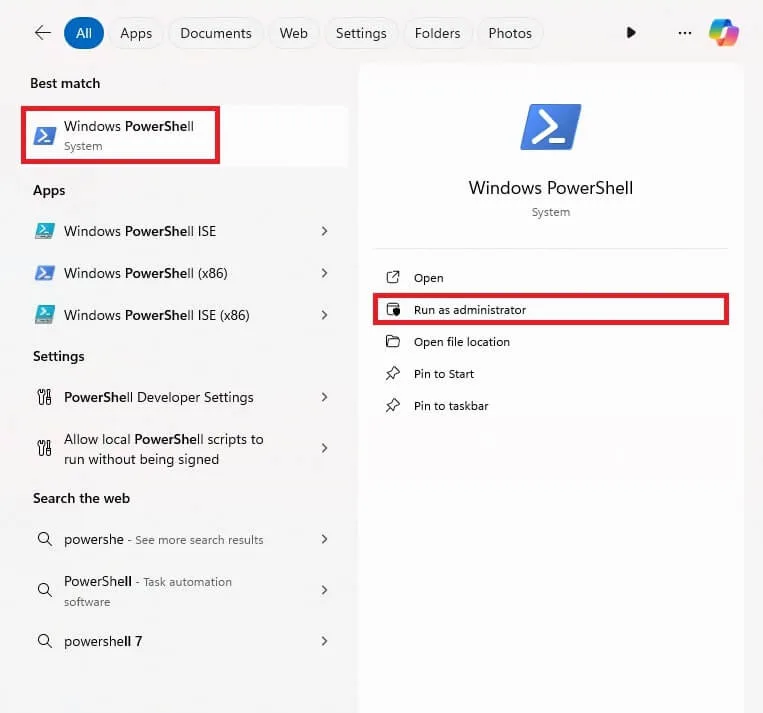This screenshot has width=763, height=713.
Task: Expand chevron for Windows PowerShell ISE
Action: click(x=325, y=231)
